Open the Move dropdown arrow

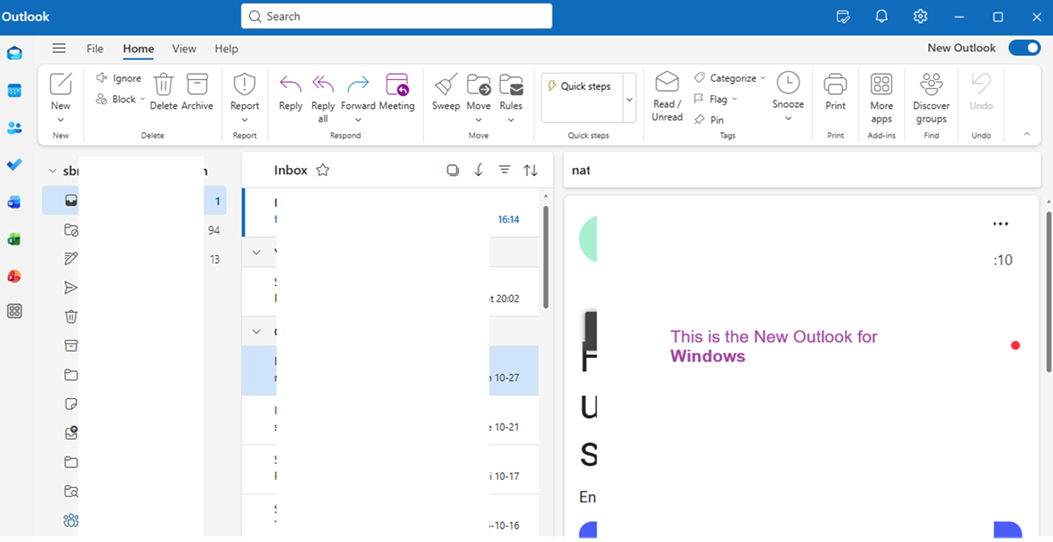pyautogui.click(x=479, y=120)
